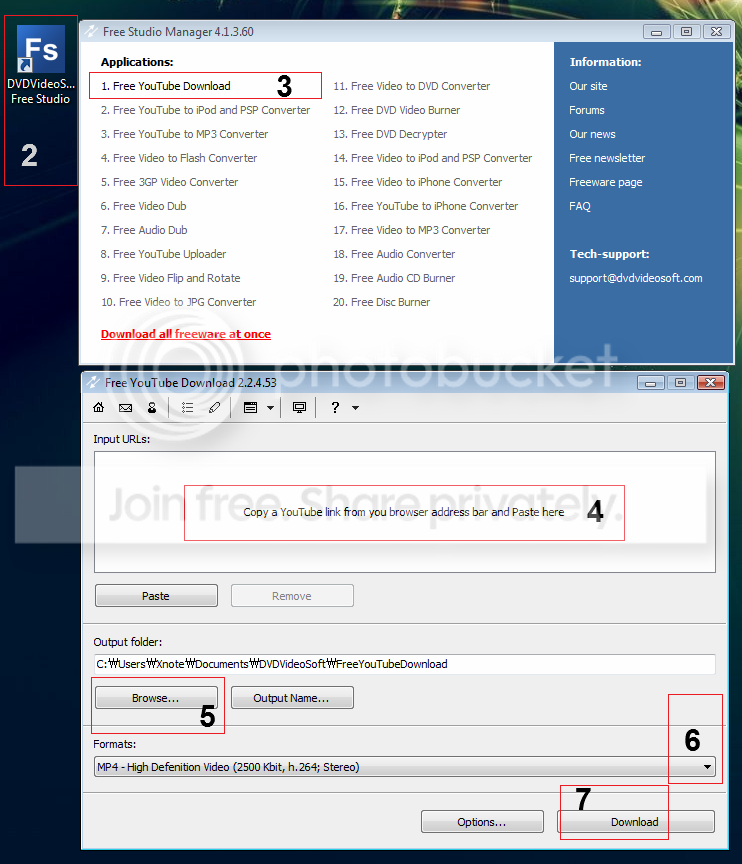Click the envelope mail icon in toolbar

(126, 408)
